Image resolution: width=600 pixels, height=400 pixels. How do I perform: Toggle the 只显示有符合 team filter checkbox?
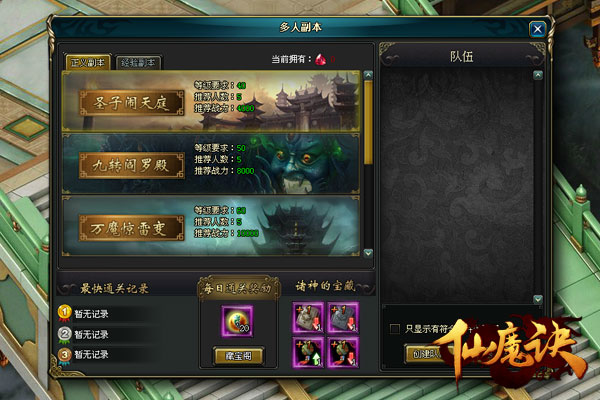tap(395, 328)
